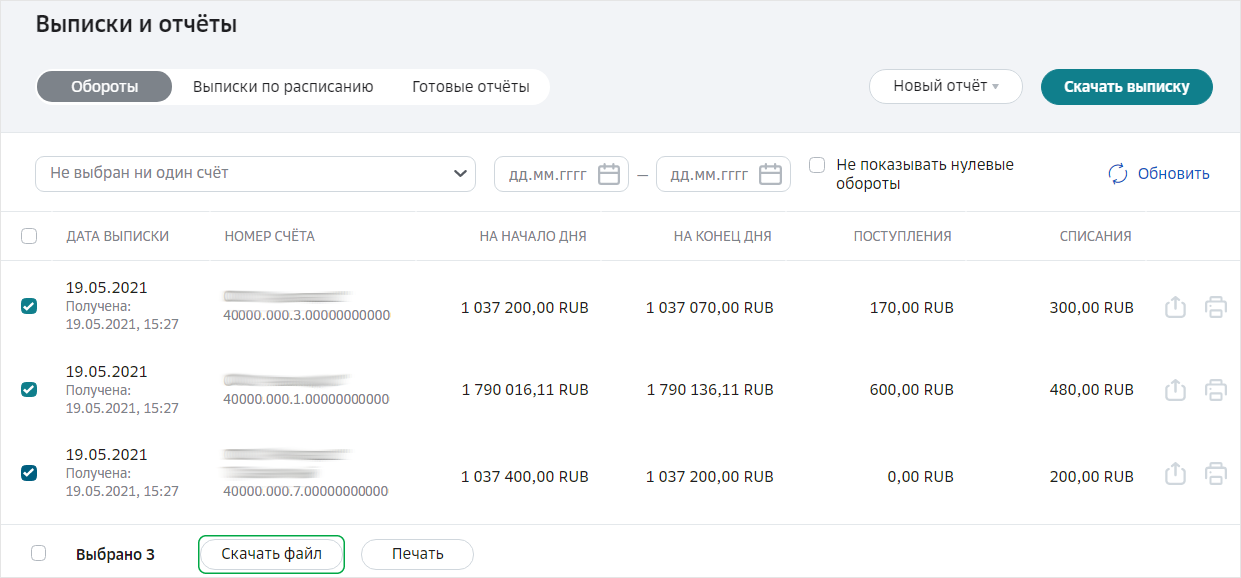Click the value '1 037 400,00 RUB'
The image size is (1241, 578).
click(x=525, y=477)
